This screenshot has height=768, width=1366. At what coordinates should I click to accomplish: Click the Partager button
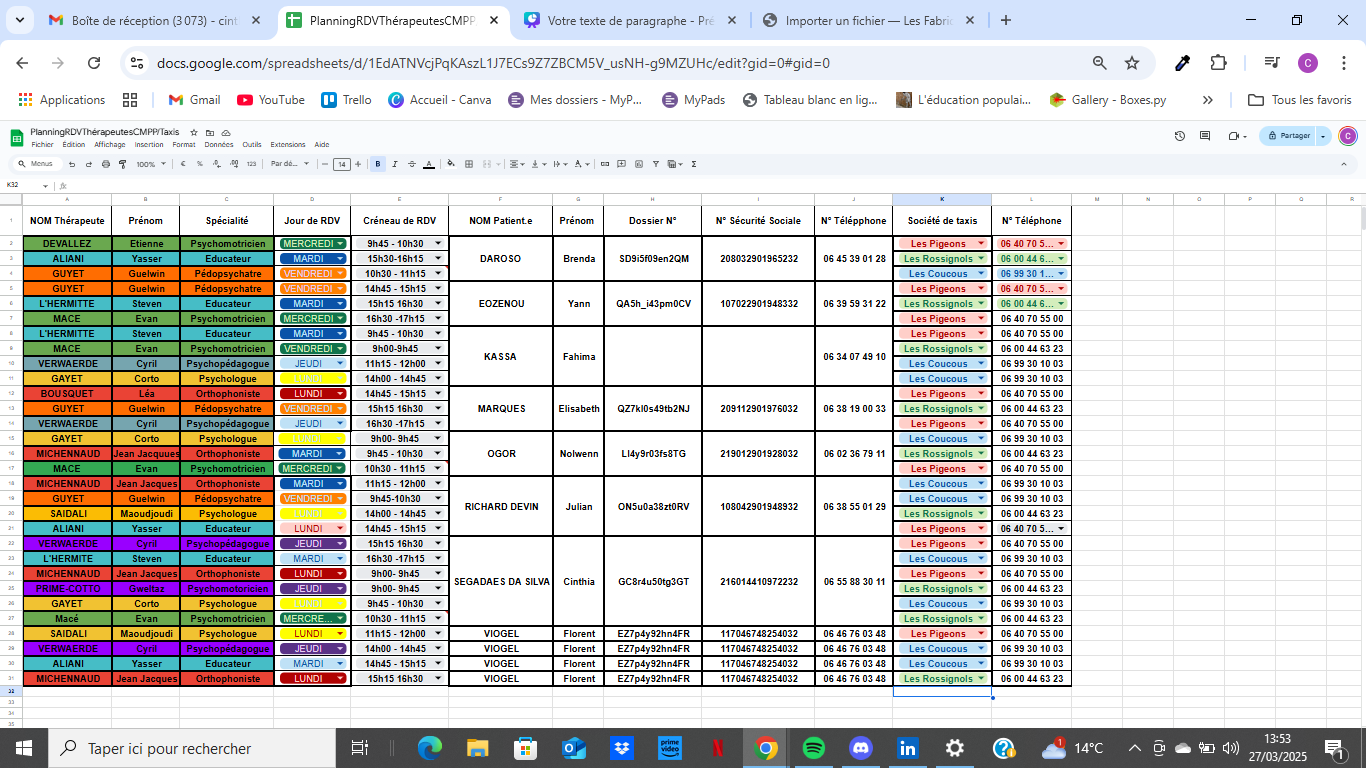coord(1288,136)
